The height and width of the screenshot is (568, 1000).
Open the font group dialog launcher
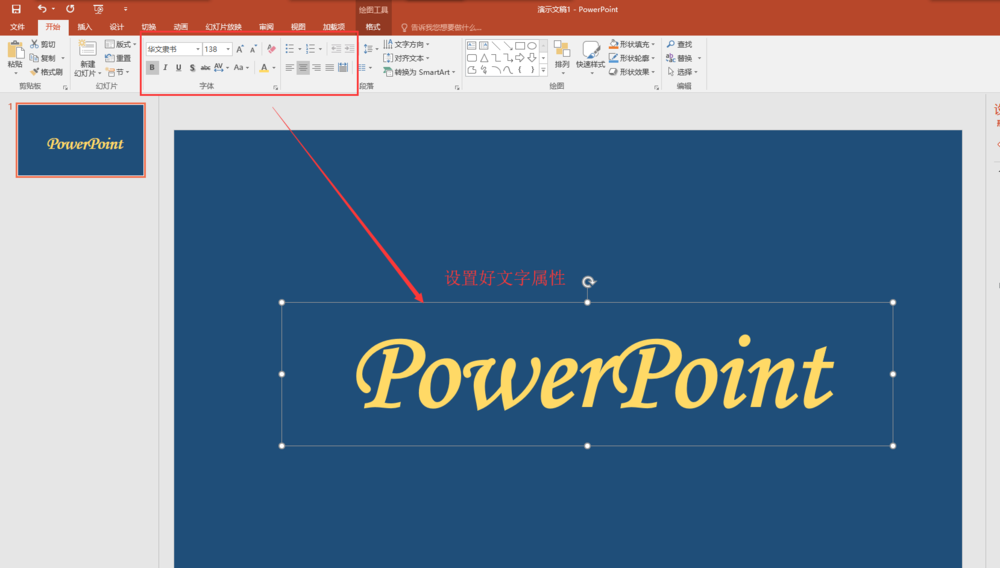click(x=276, y=87)
